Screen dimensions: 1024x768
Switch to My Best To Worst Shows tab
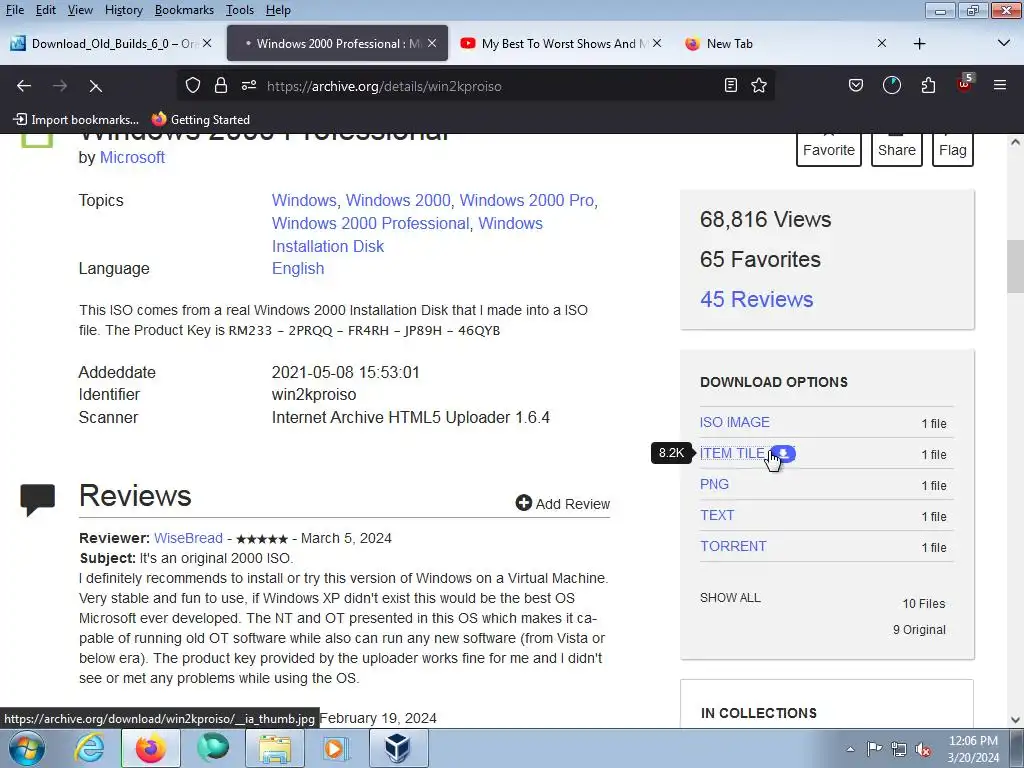coord(560,44)
